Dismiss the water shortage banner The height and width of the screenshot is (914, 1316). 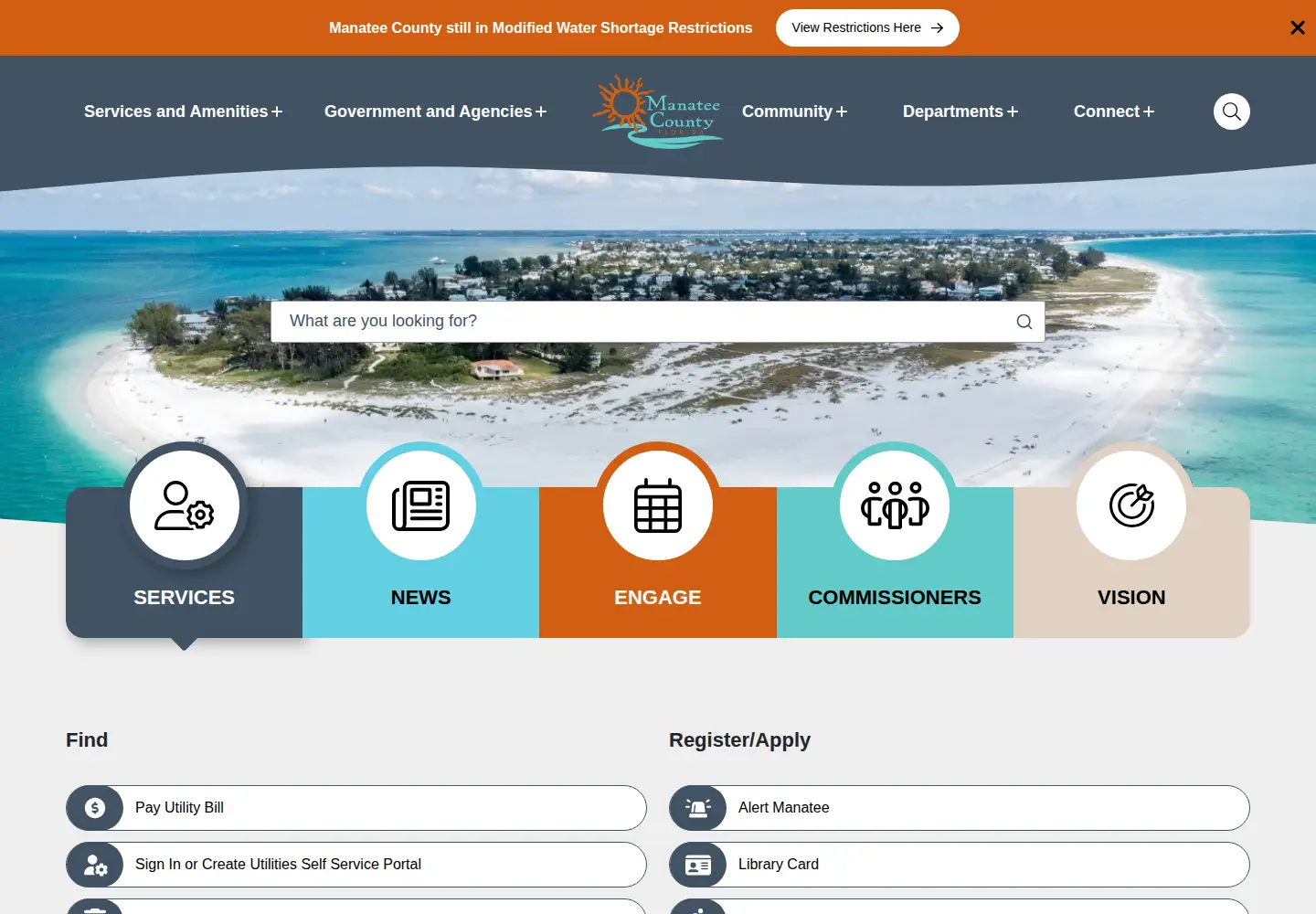click(x=1297, y=27)
